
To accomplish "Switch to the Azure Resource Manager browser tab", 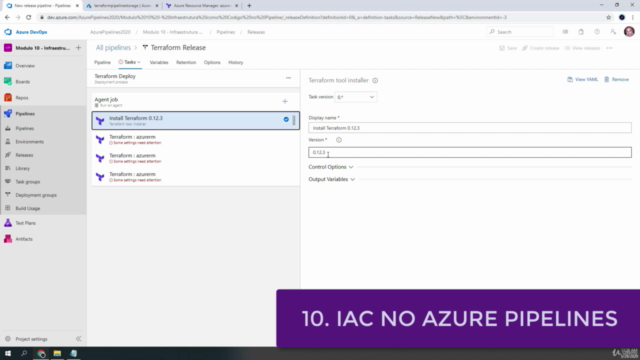I will point(202,6).
